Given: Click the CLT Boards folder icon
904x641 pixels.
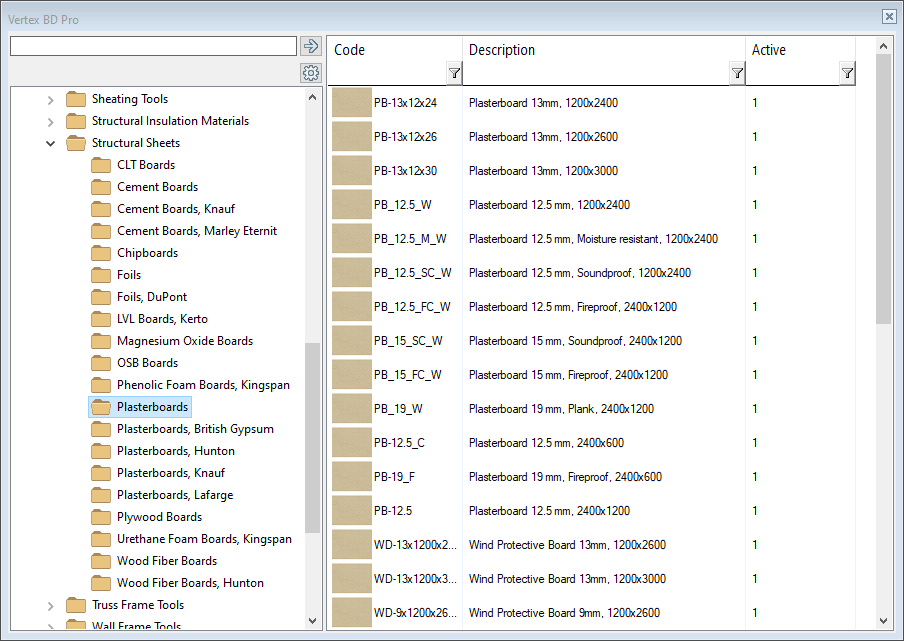Looking at the screenshot, I should tap(101, 165).
